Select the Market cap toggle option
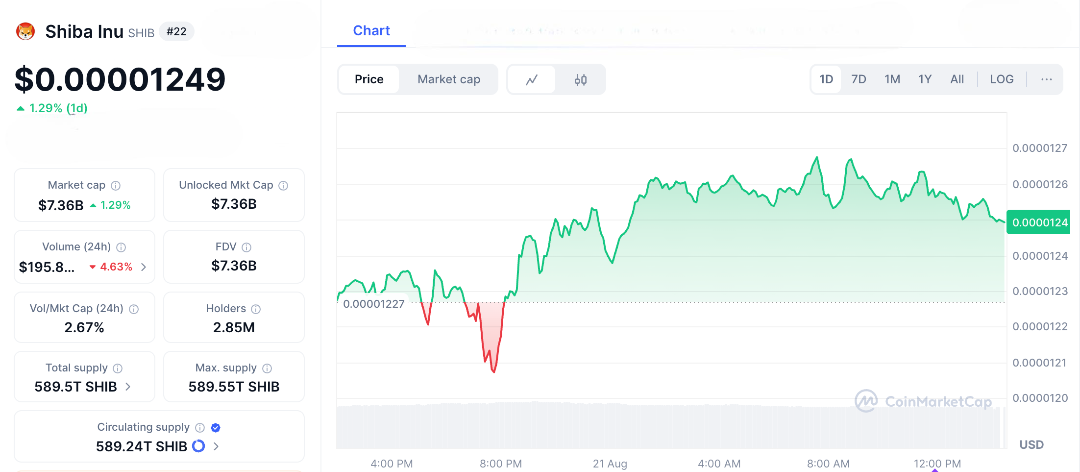Screen dimensions: 1080x472 449,80
